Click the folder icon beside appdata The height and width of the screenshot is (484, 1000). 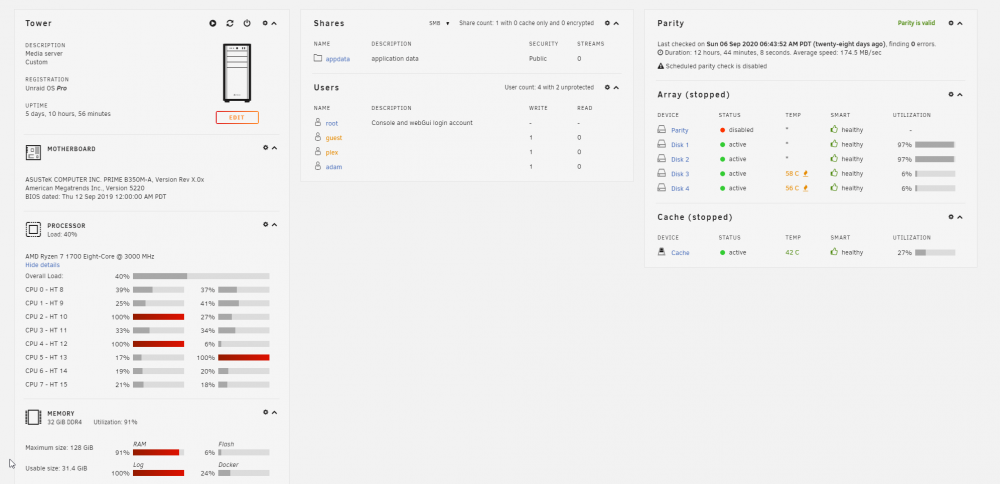click(318, 58)
